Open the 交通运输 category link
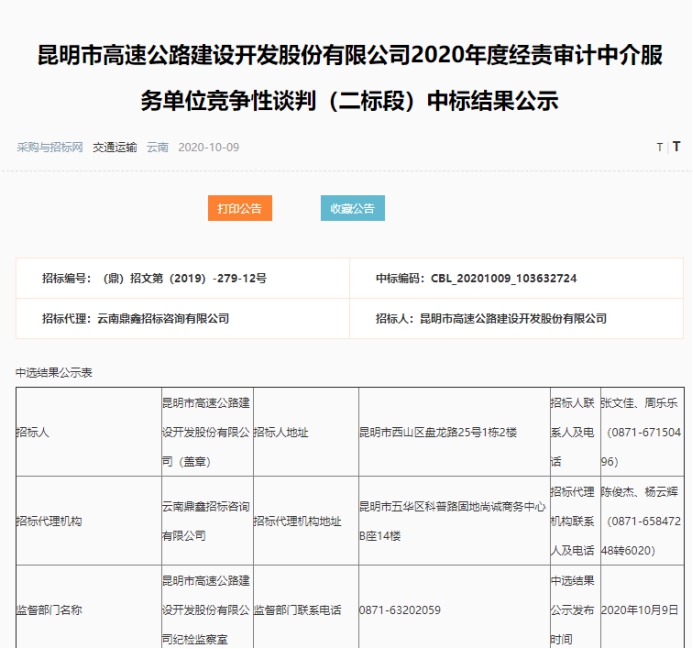 click(x=115, y=147)
